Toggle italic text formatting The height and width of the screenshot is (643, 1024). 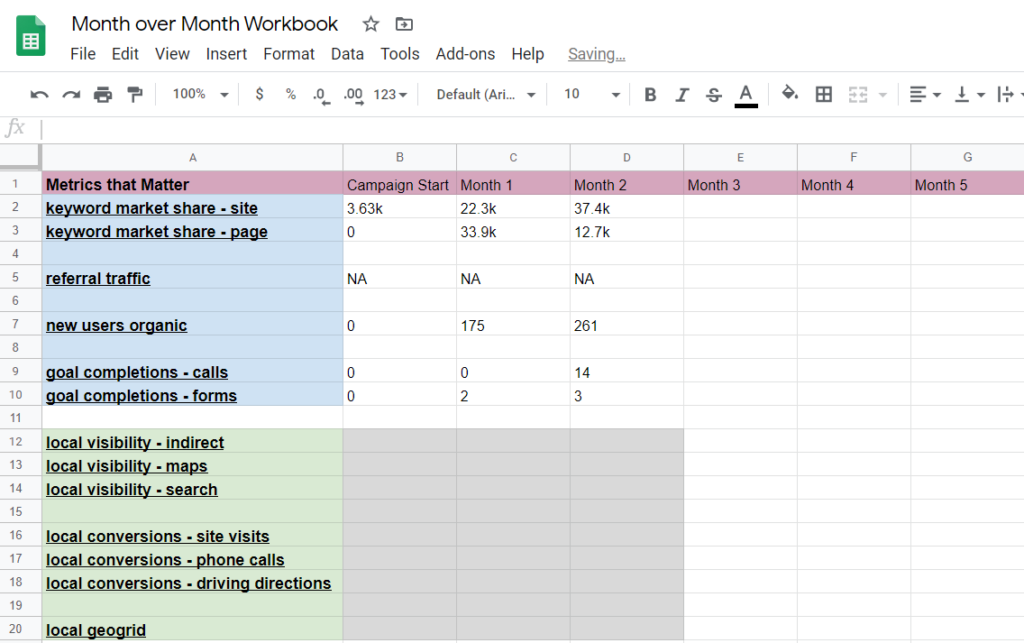[x=682, y=95]
